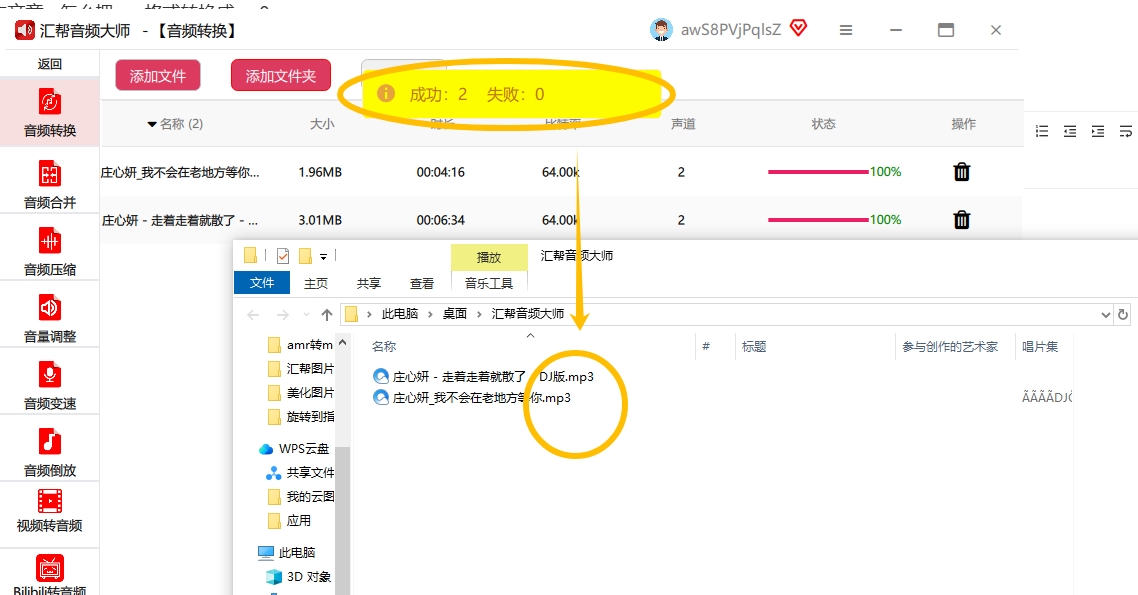Go up one folder level in Explorer
Viewport: 1138px width, 595px height.
click(x=327, y=315)
